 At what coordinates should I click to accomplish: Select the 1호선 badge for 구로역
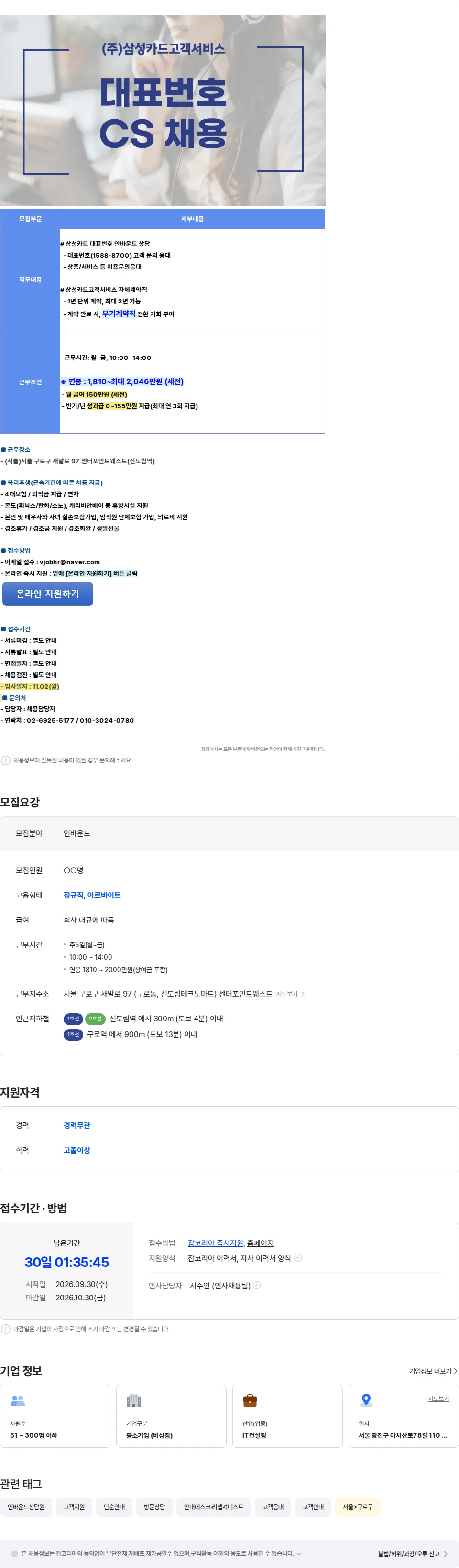[73, 1034]
